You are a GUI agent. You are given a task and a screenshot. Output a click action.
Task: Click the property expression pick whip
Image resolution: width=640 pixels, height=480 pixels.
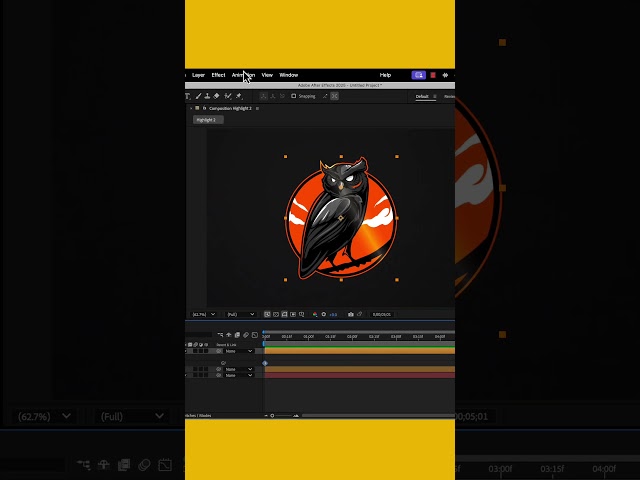pyautogui.click(x=223, y=363)
